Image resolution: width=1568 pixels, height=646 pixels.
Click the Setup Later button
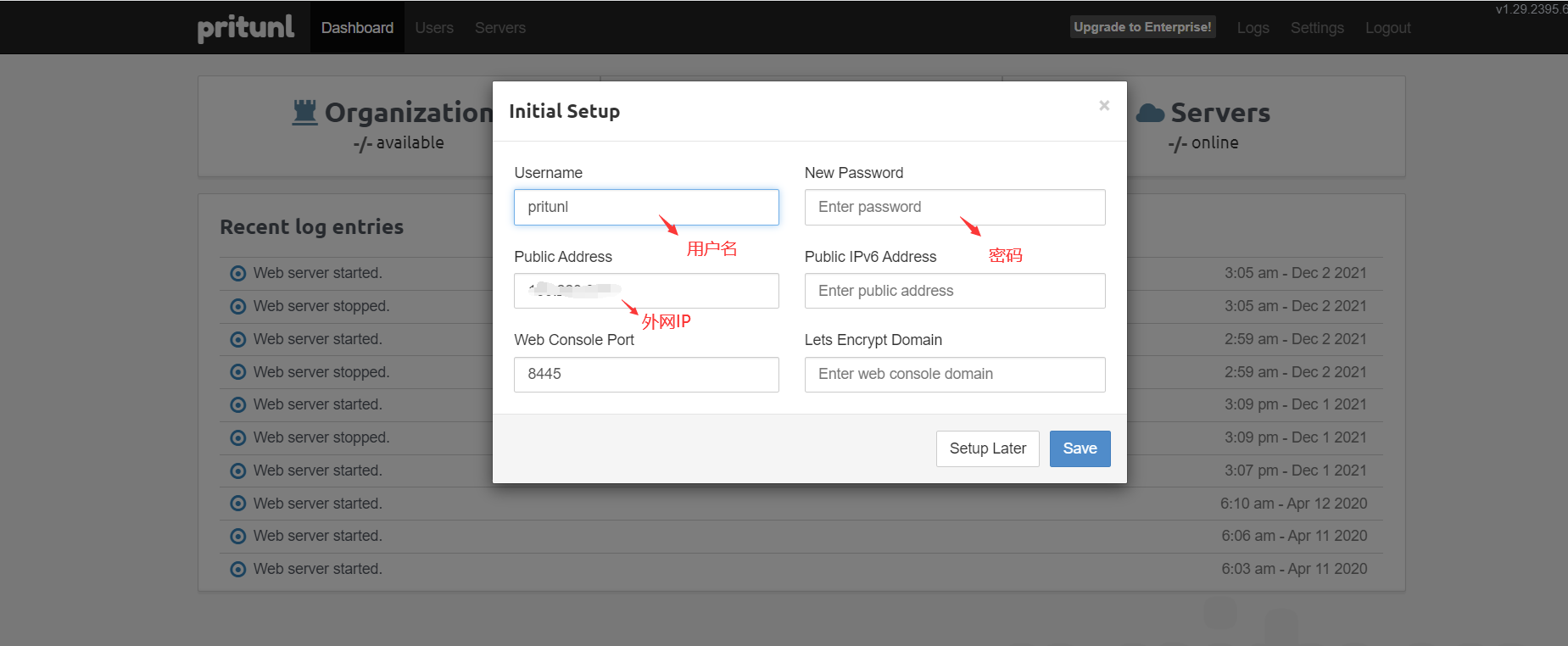pyautogui.click(x=988, y=448)
